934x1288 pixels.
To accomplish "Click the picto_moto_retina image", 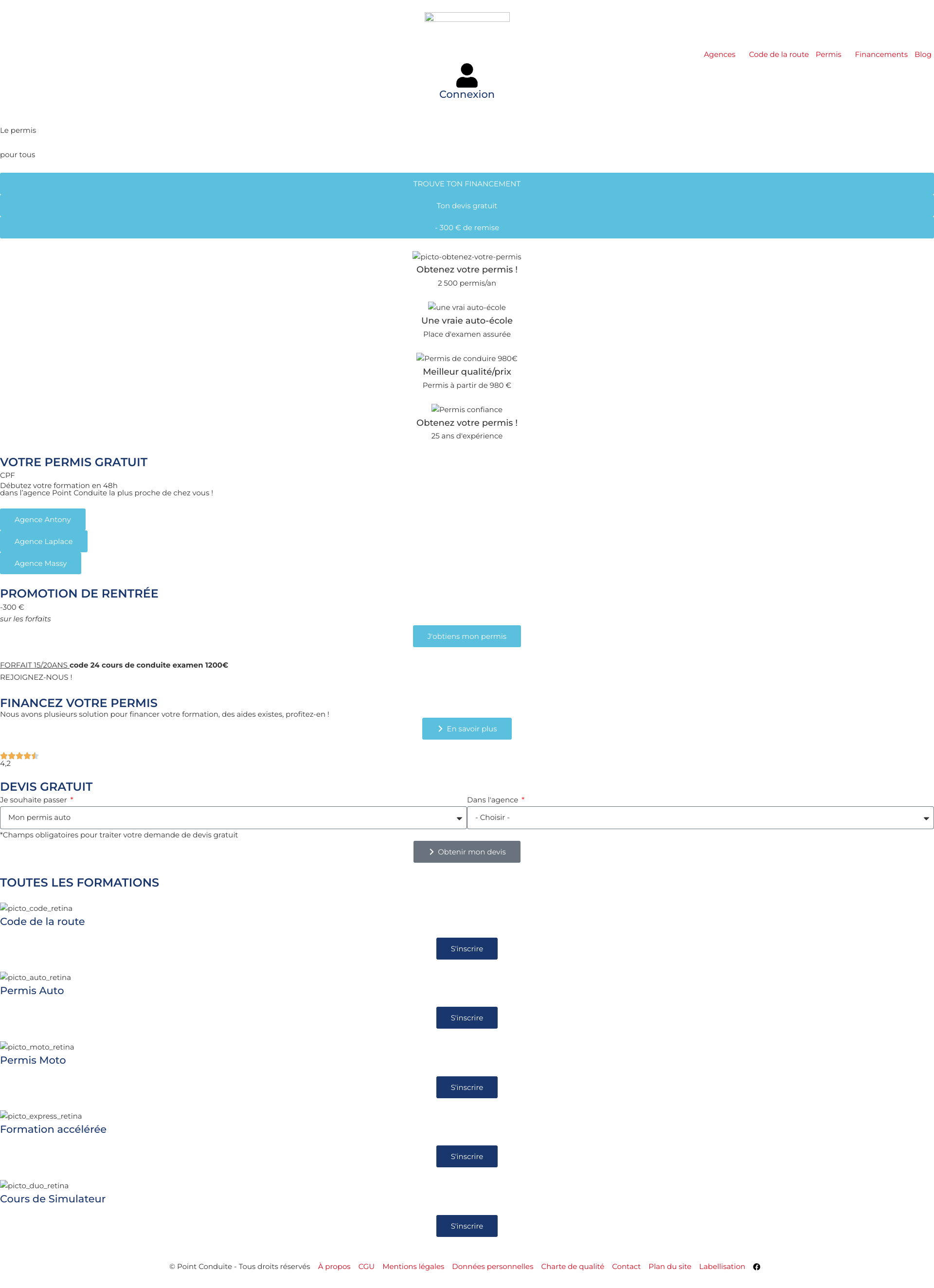I will [37, 1047].
